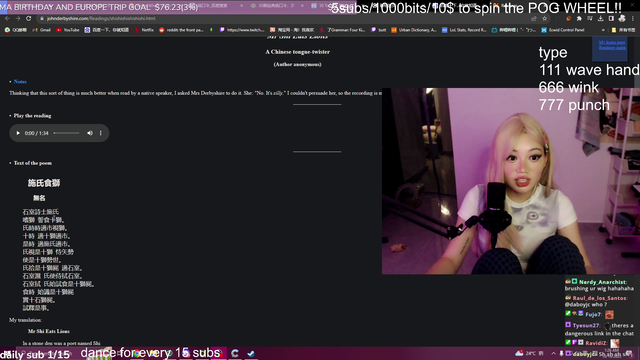Open the Urban Dictionary bookmark
The width and height of the screenshot is (640, 360).
(414, 30)
